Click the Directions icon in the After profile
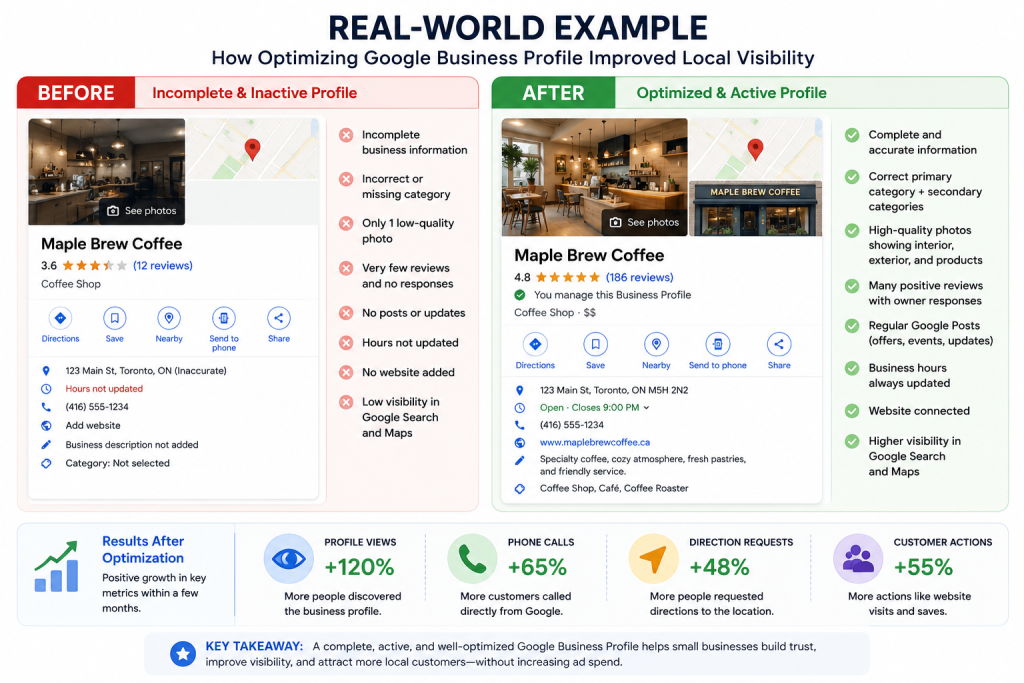The height and width of the screenshot is (683, 1024). coord(535,344)
